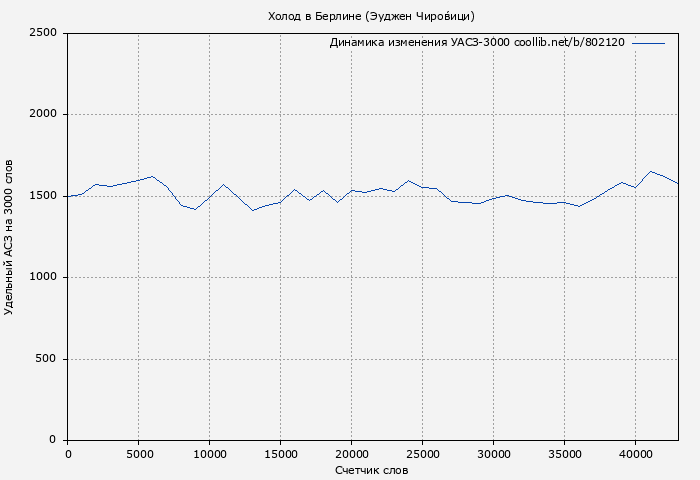Click the y-axis tick label 1500
The height and width of the screenshot is (480, 700).
click(45, 196)
